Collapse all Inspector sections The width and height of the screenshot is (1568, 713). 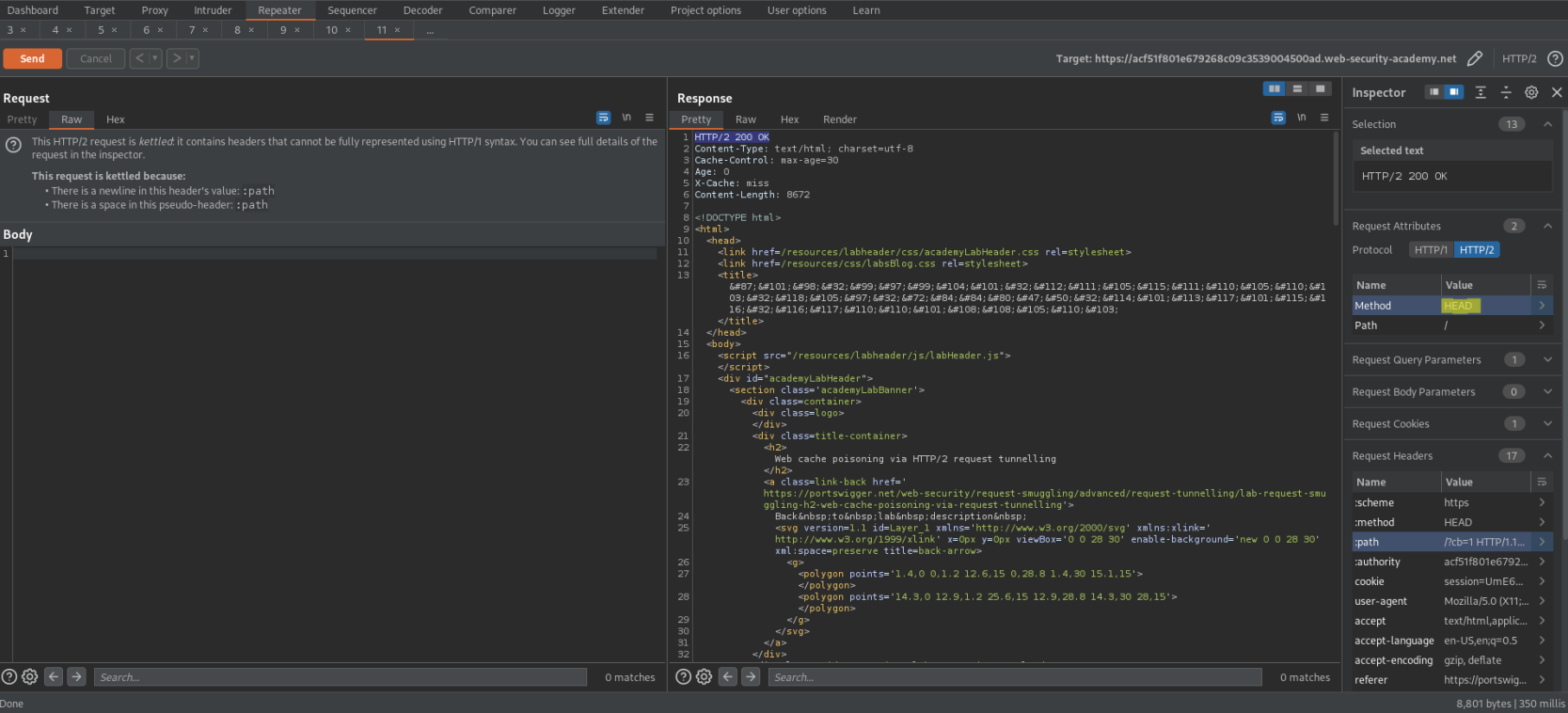pos(1506,92)
